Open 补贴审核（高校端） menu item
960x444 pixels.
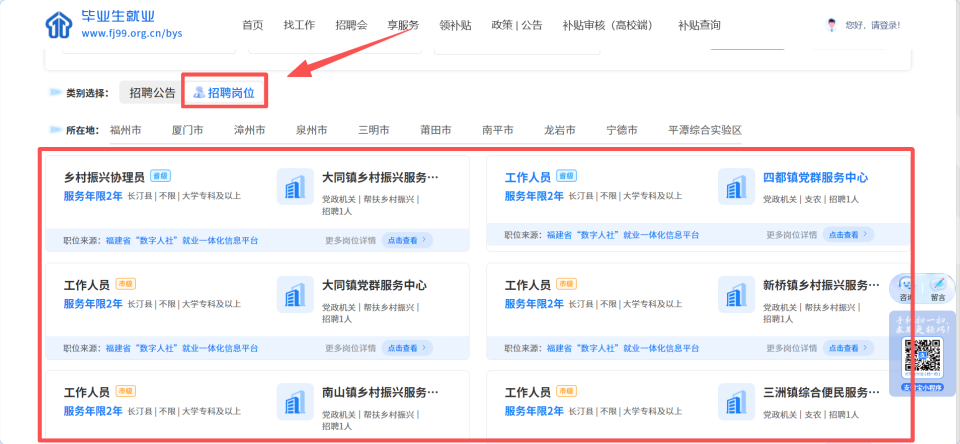610,25
